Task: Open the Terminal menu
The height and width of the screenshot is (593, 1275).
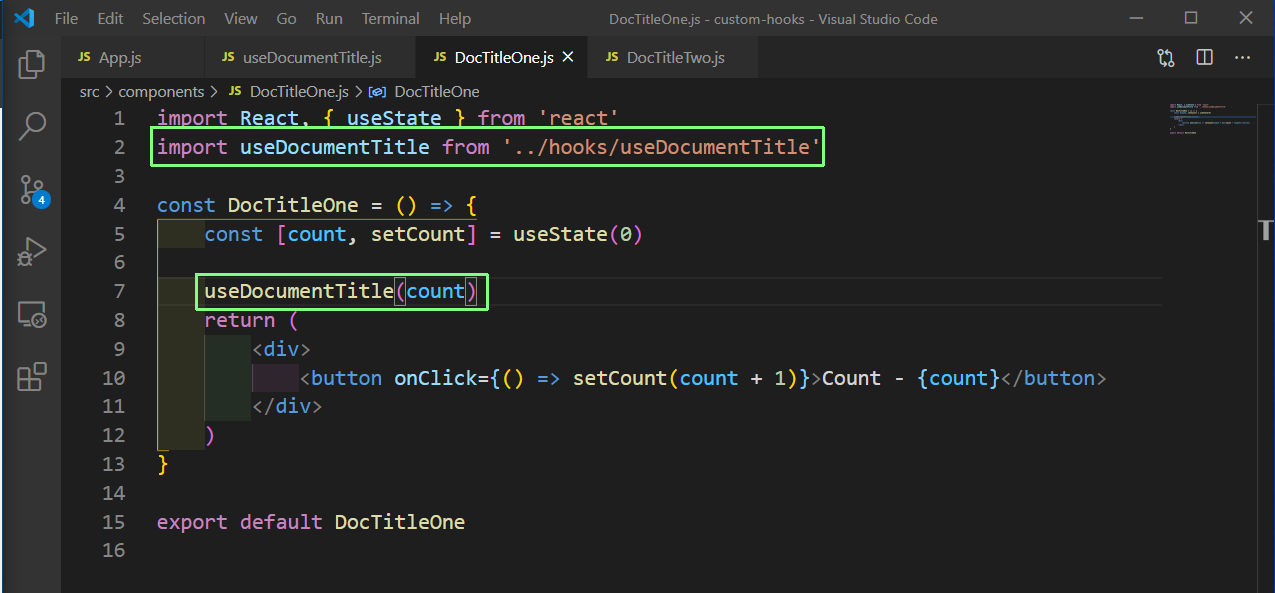Action: (x=391, y=19)
